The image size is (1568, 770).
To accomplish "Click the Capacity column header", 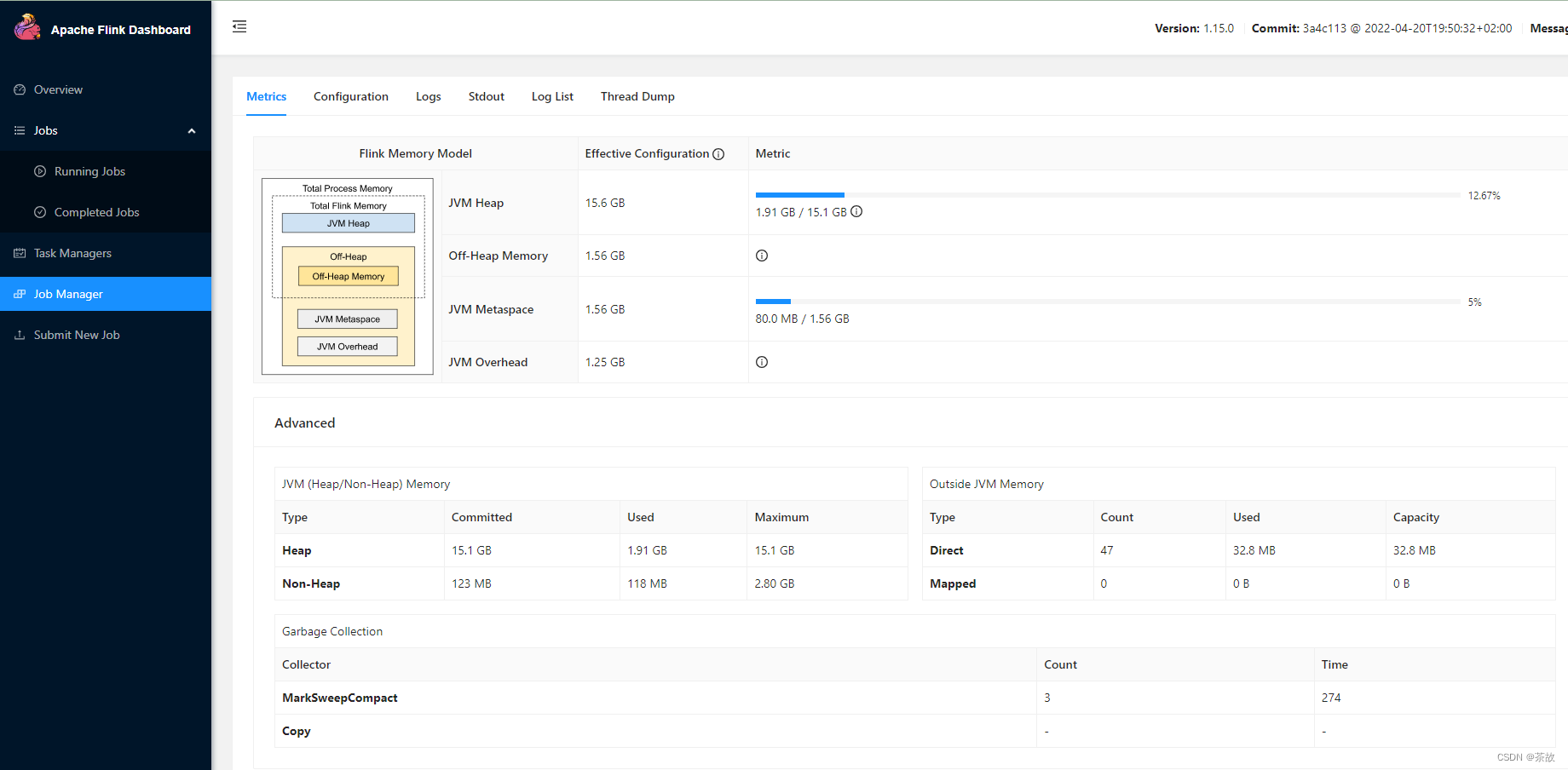I will [1416, 517].
